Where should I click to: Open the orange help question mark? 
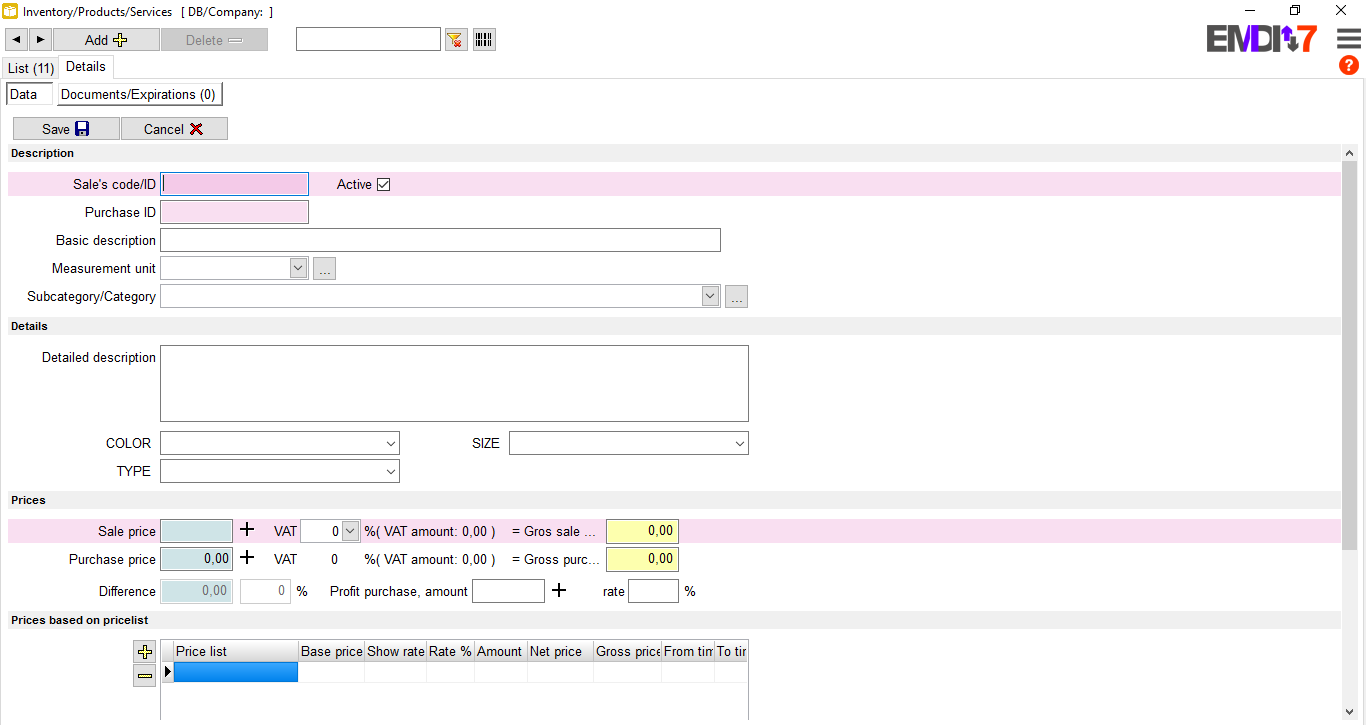point(1349,66)
